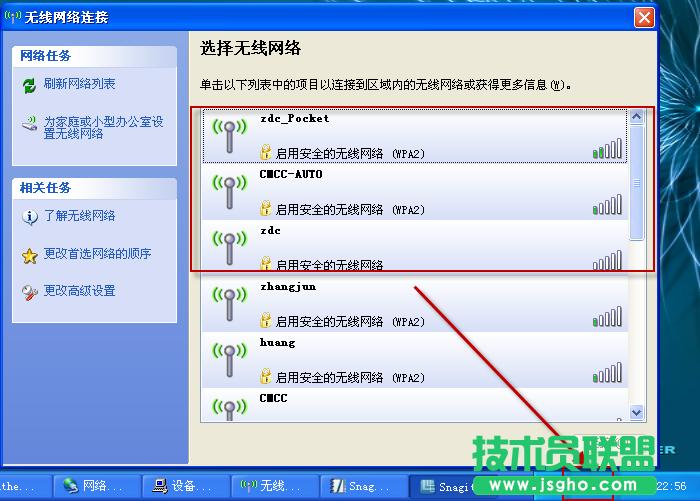Select the zhangjun network antenna icon
This screenshot has height=501, width=700.
pos(229,304)
